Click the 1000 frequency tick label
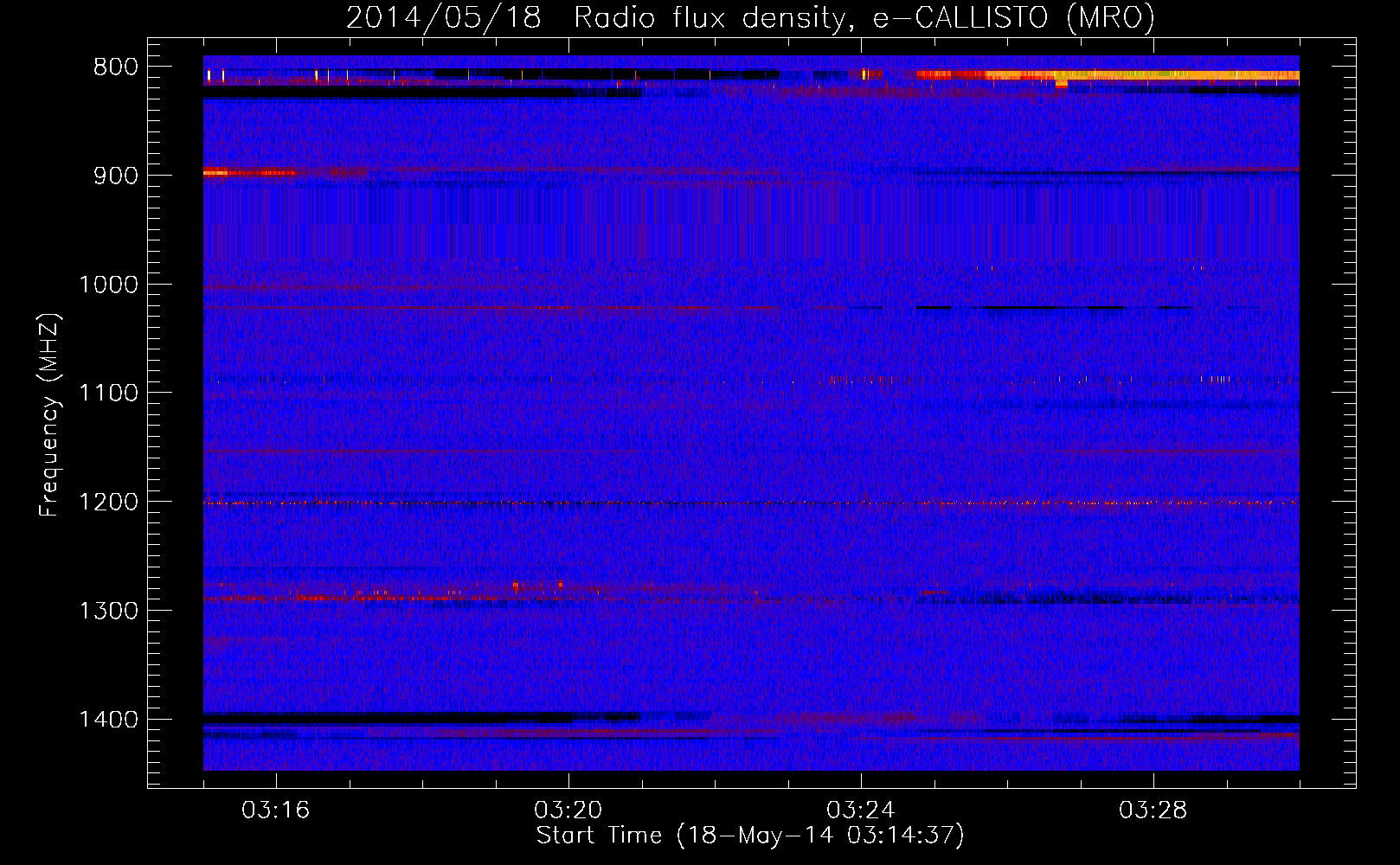Viewport: 1400px width, 865px height. [x=108, y=285]
